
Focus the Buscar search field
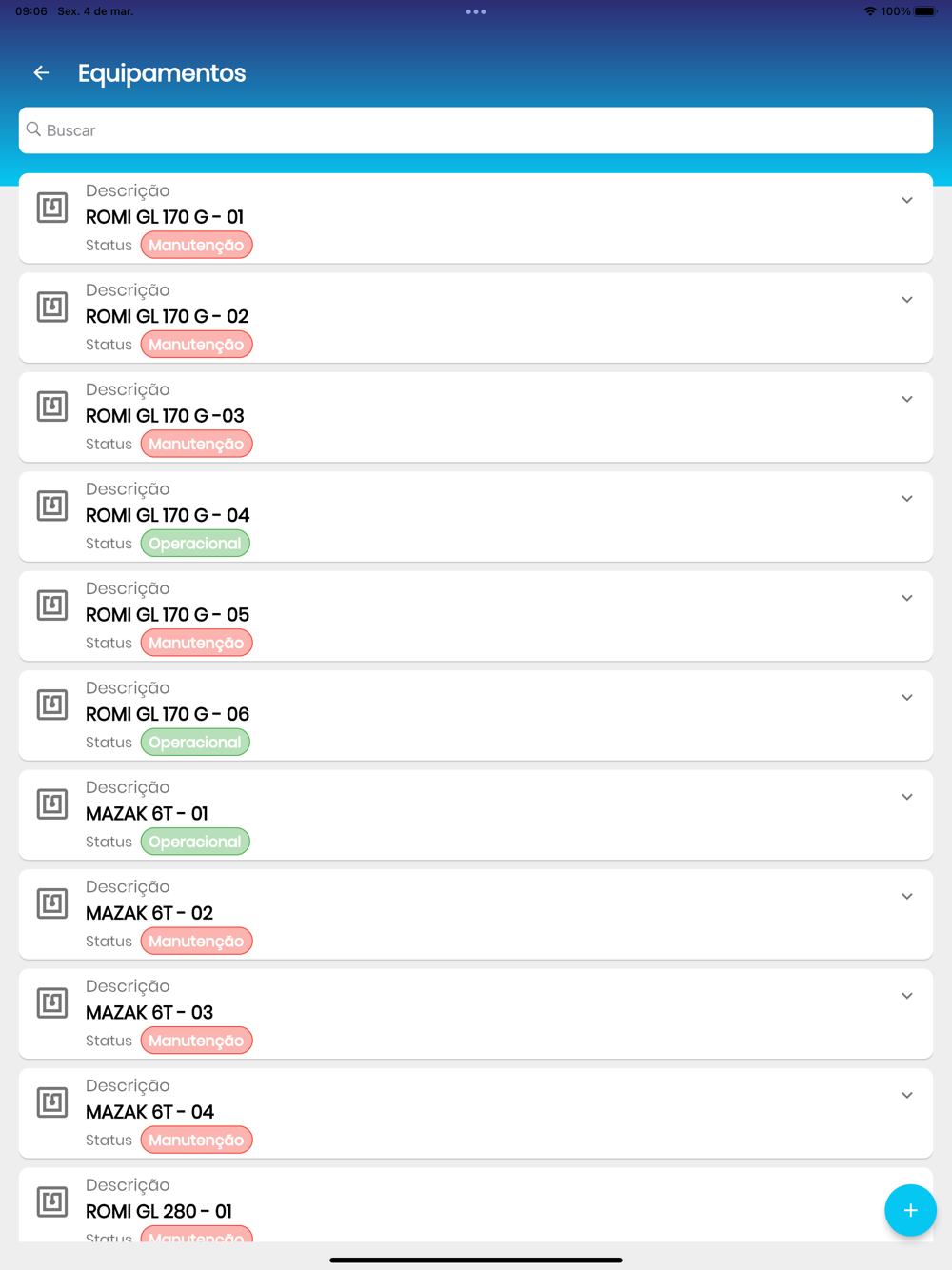pos(476,130)
